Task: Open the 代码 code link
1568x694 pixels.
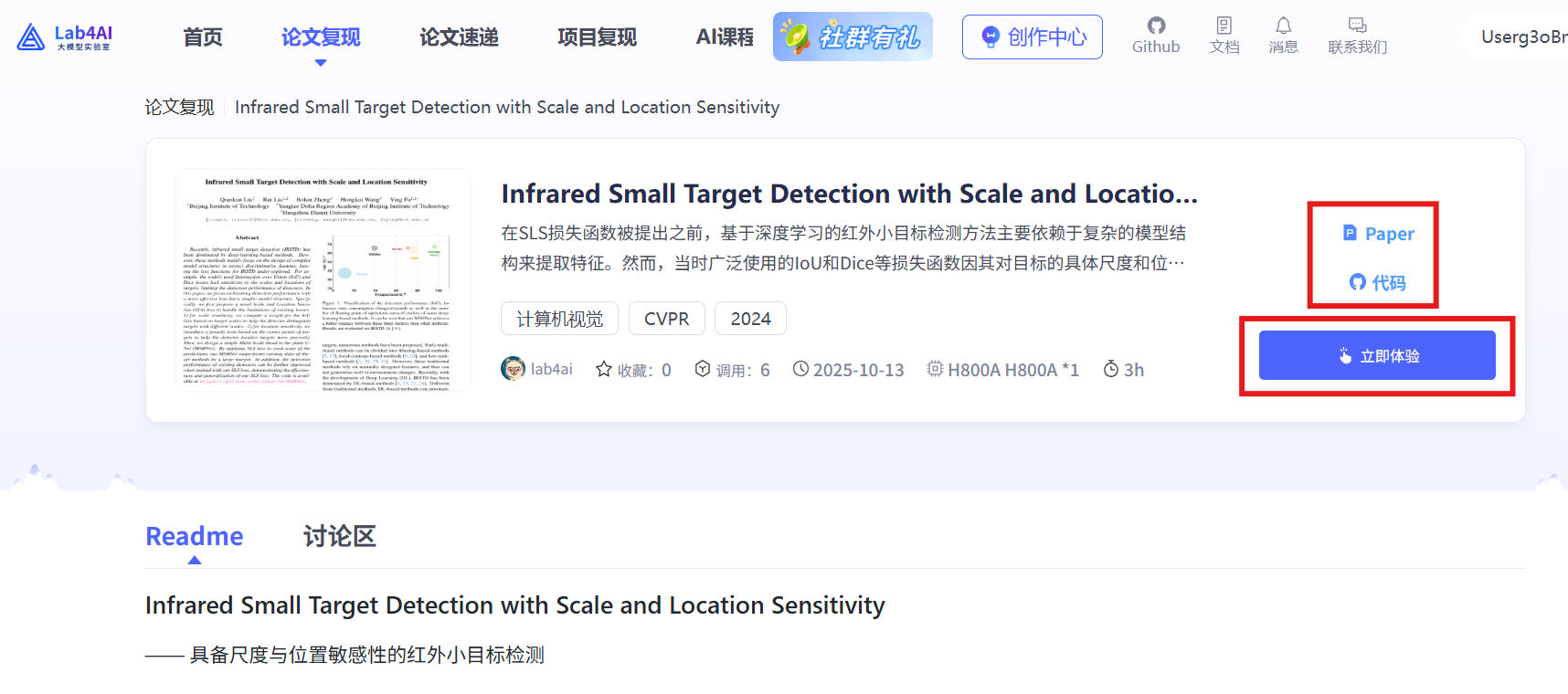Action: click(1378, 283)
